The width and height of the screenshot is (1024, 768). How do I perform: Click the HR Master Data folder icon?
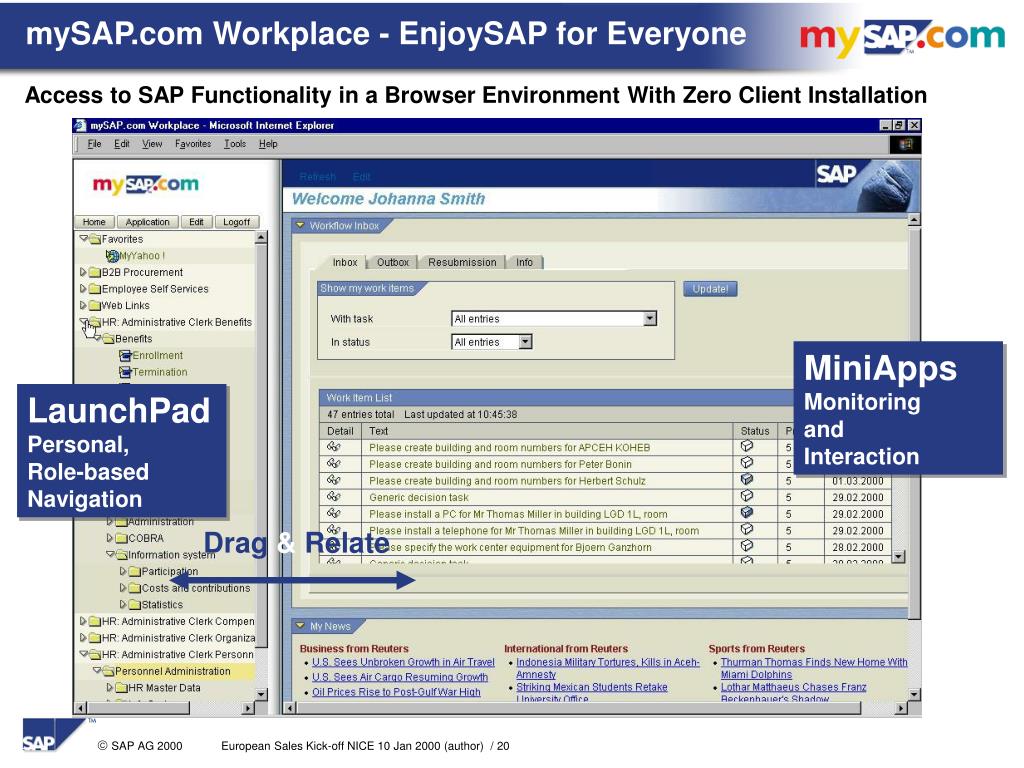121,688
